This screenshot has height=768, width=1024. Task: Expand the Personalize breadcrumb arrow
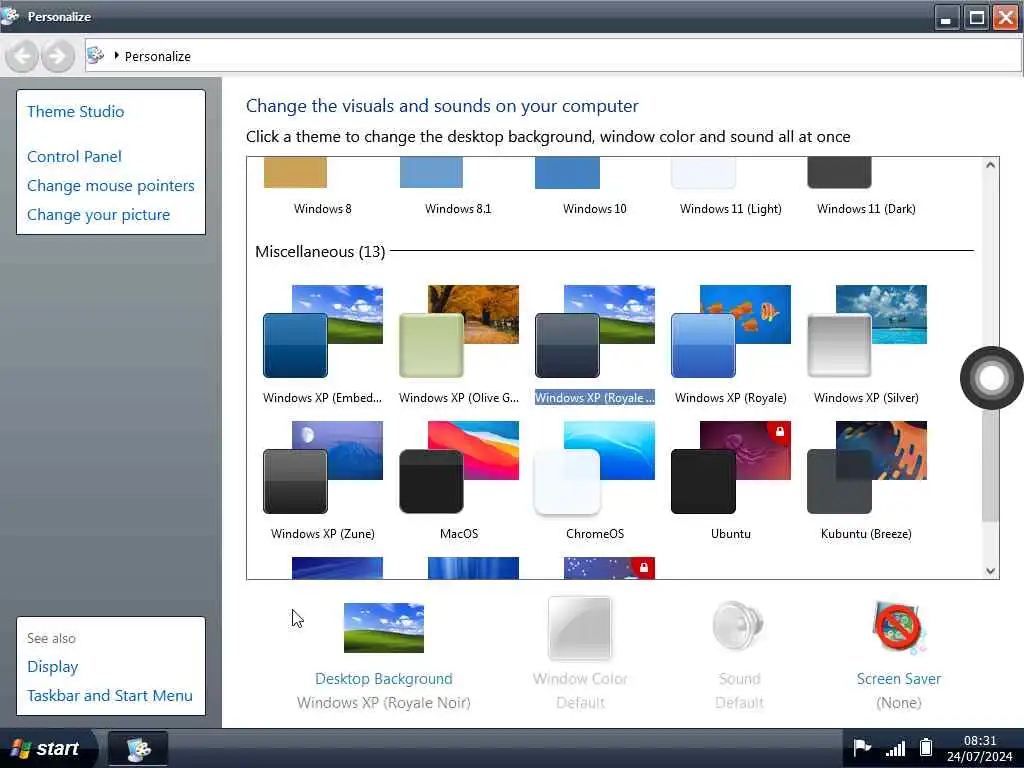click(x=116, y=56)
